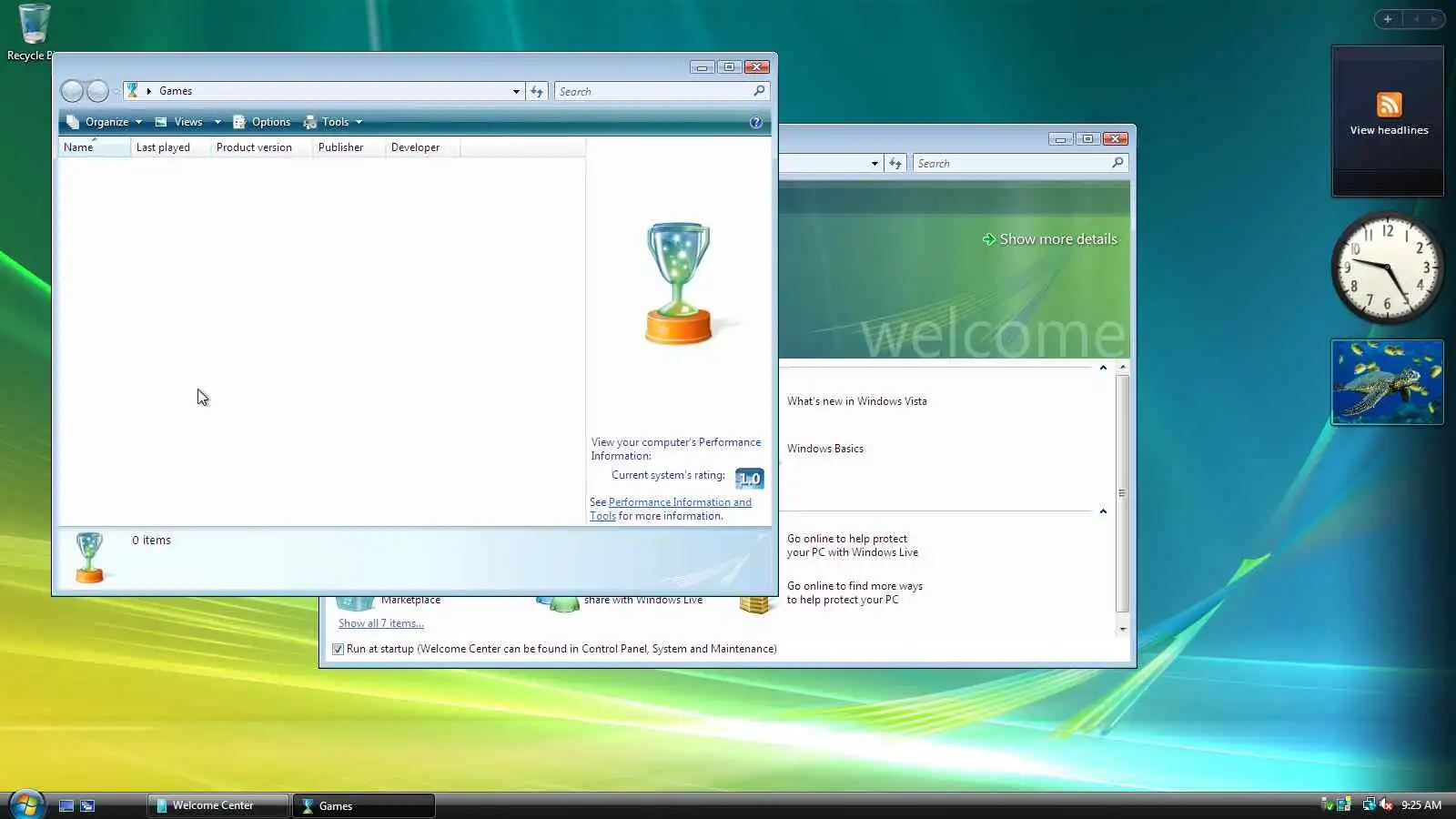Click the sidebar add gadget plus button
This screenshot has height=819, width=1456.
[1388, 19]
